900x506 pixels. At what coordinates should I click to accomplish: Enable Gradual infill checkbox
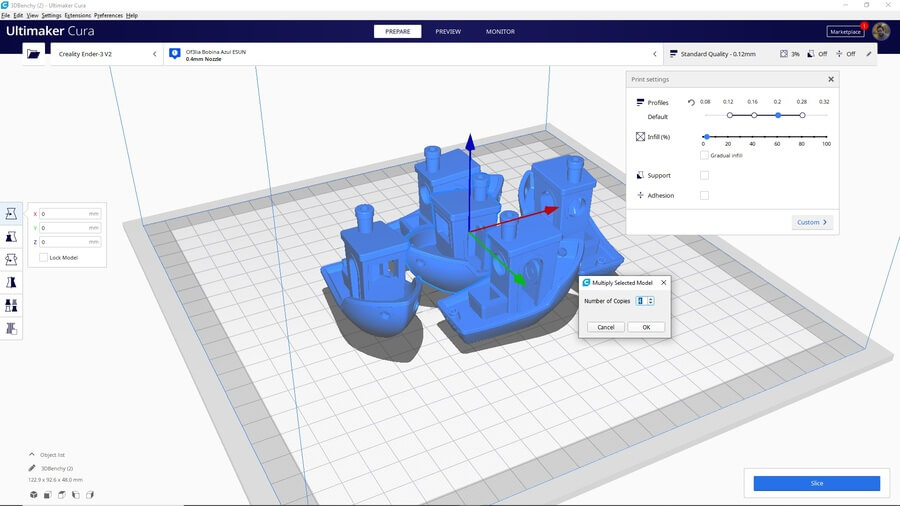pyautogui.click(x=704, y=155)
